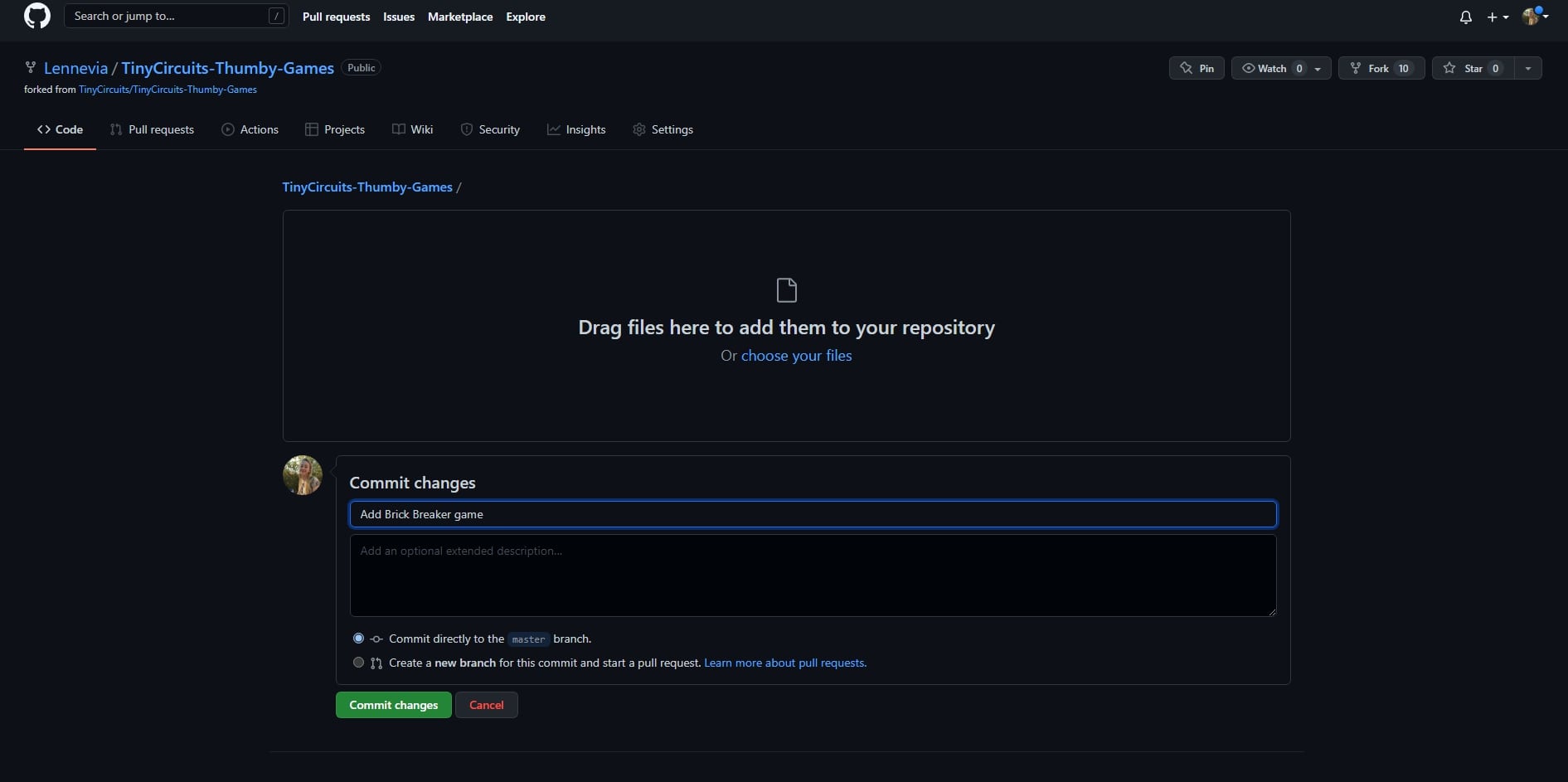Click the GitHub octocat logo
The image size is (1568, 782).
[37, 17]
